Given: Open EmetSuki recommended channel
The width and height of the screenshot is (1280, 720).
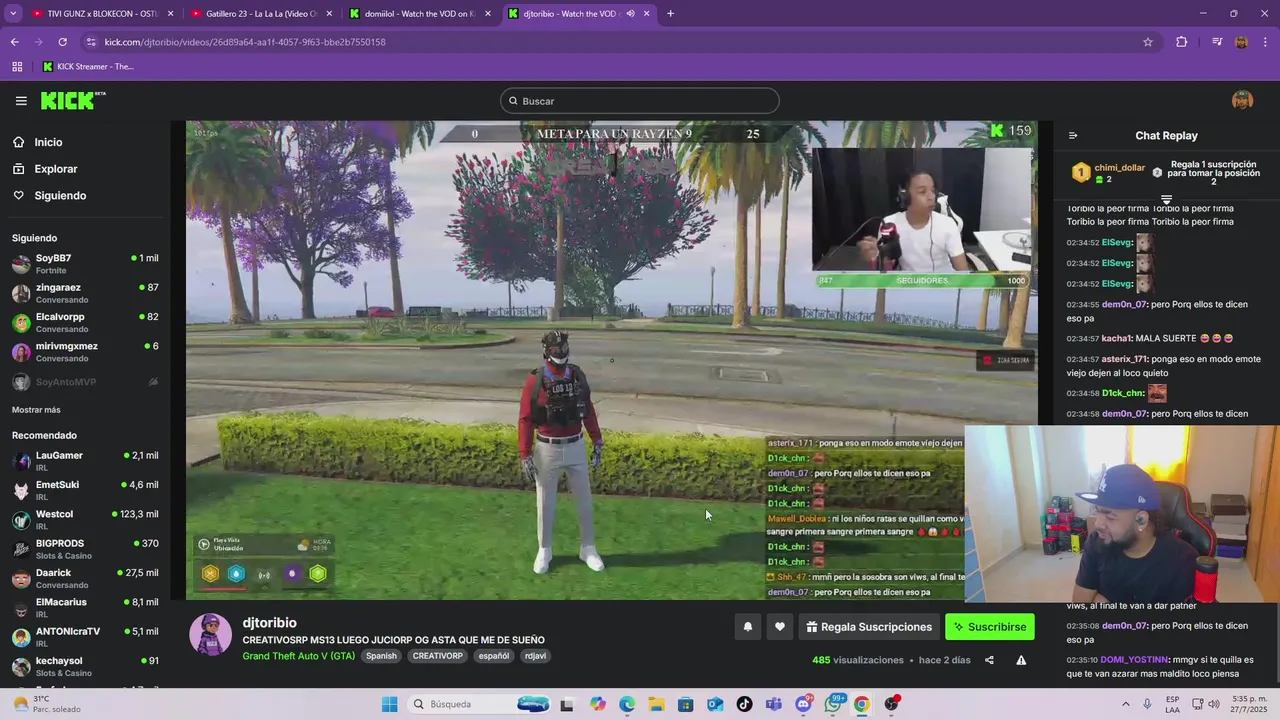Looking at the screenshot, I should point(85,490).
